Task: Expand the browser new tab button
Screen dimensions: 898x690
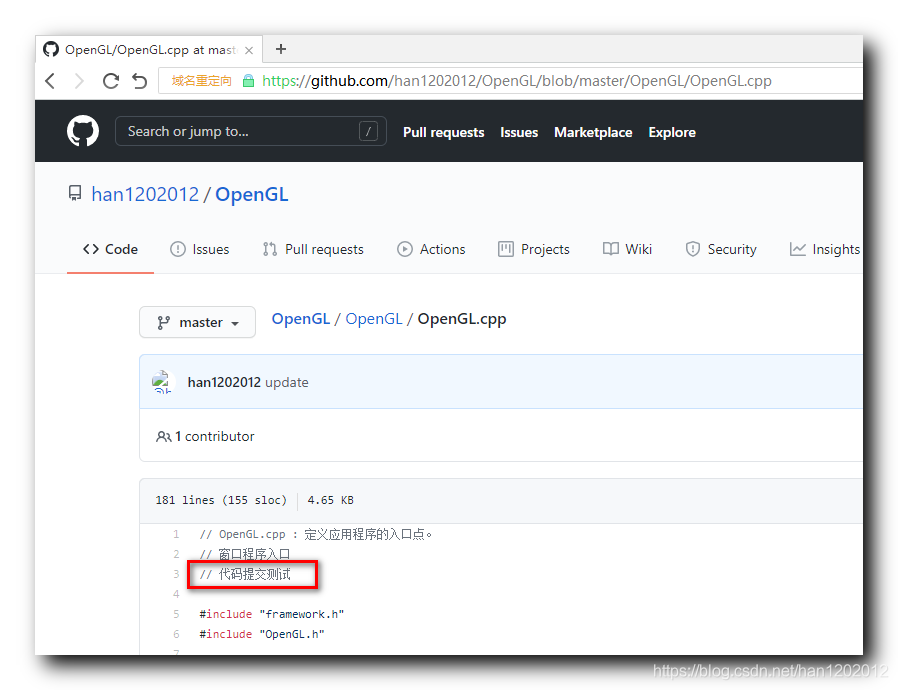Action: [x=280, y=48]
